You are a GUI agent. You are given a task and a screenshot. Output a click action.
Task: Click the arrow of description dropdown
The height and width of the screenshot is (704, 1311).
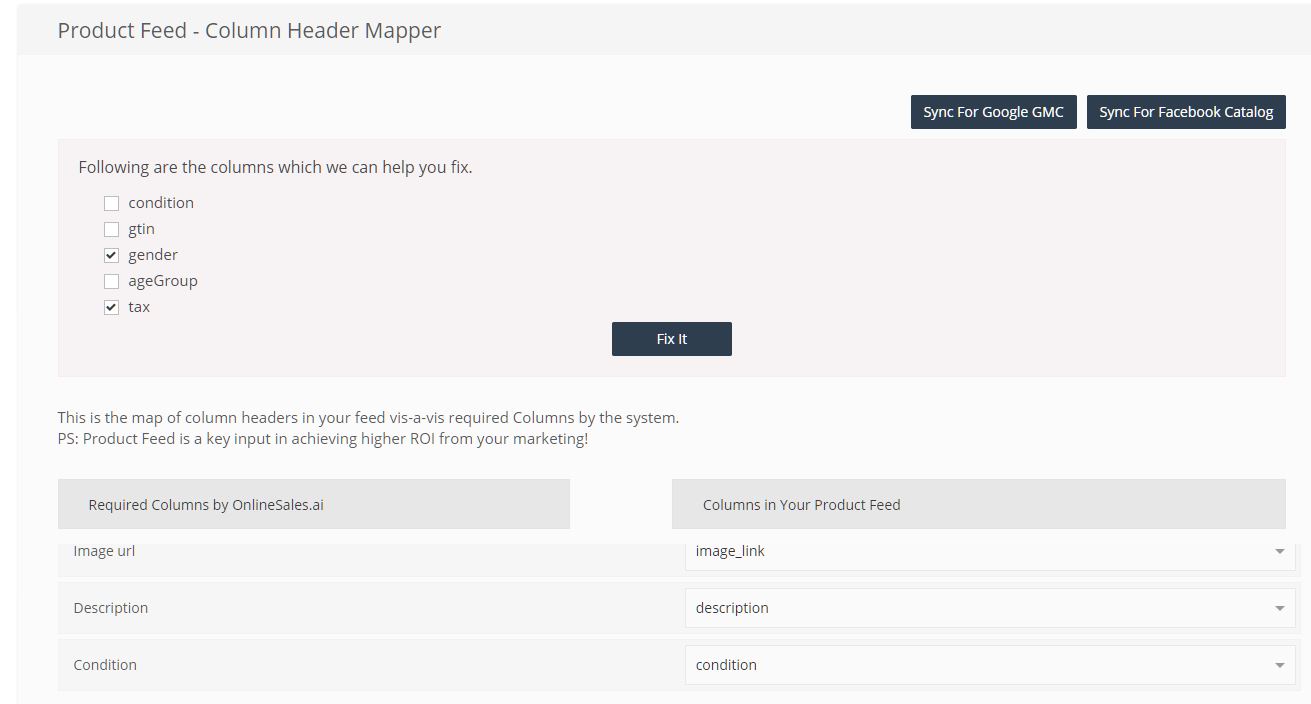click(1279, 609)
